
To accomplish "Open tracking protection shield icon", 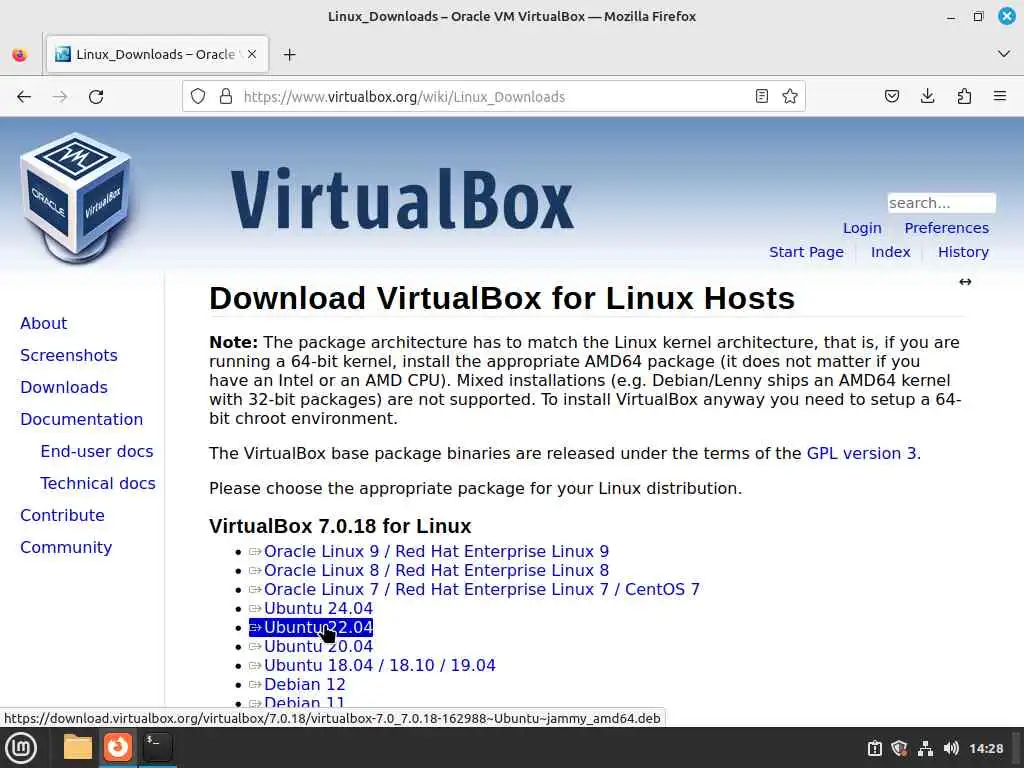I will click(198, 97).
